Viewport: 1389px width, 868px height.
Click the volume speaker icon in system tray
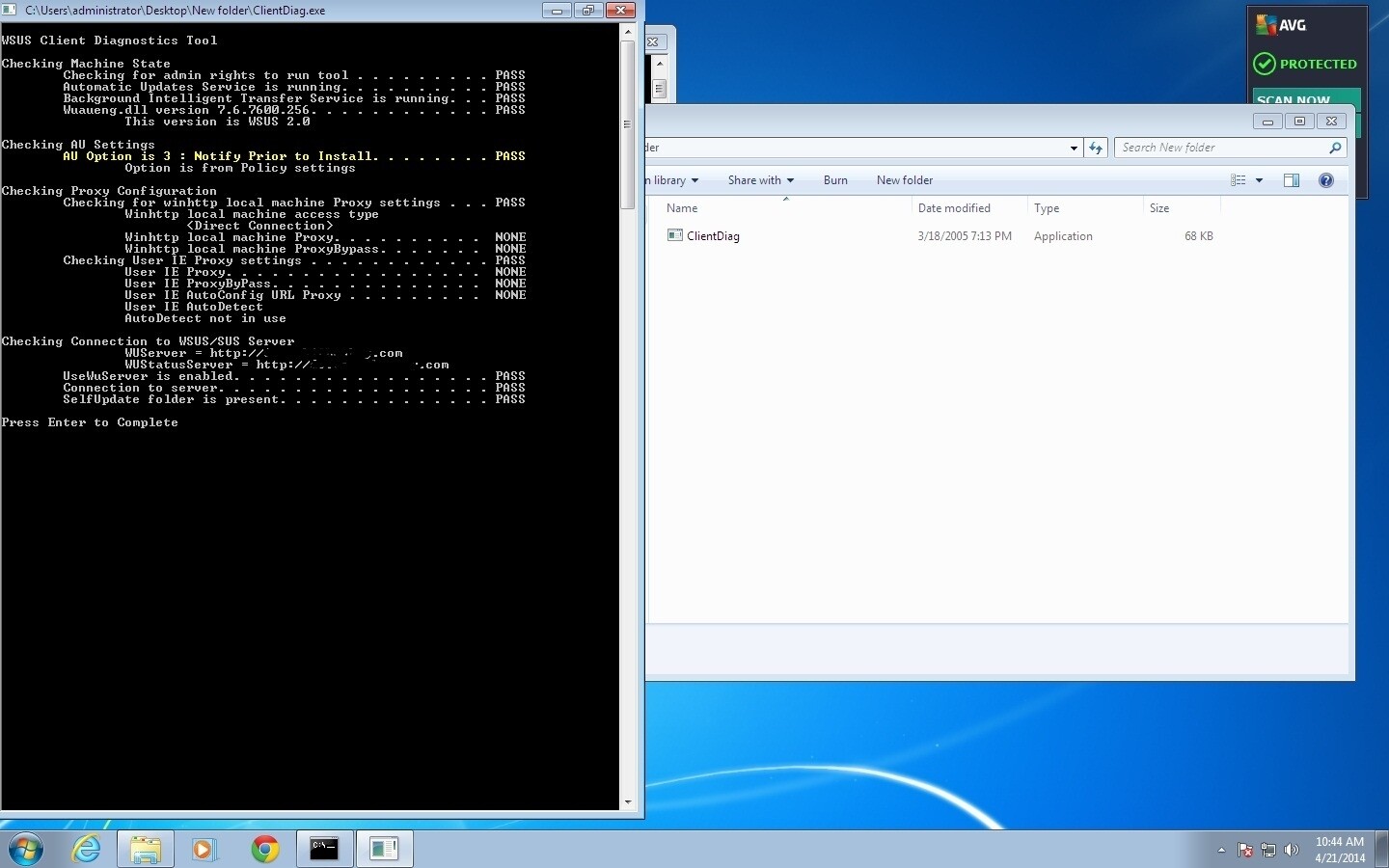point(1292,850)
